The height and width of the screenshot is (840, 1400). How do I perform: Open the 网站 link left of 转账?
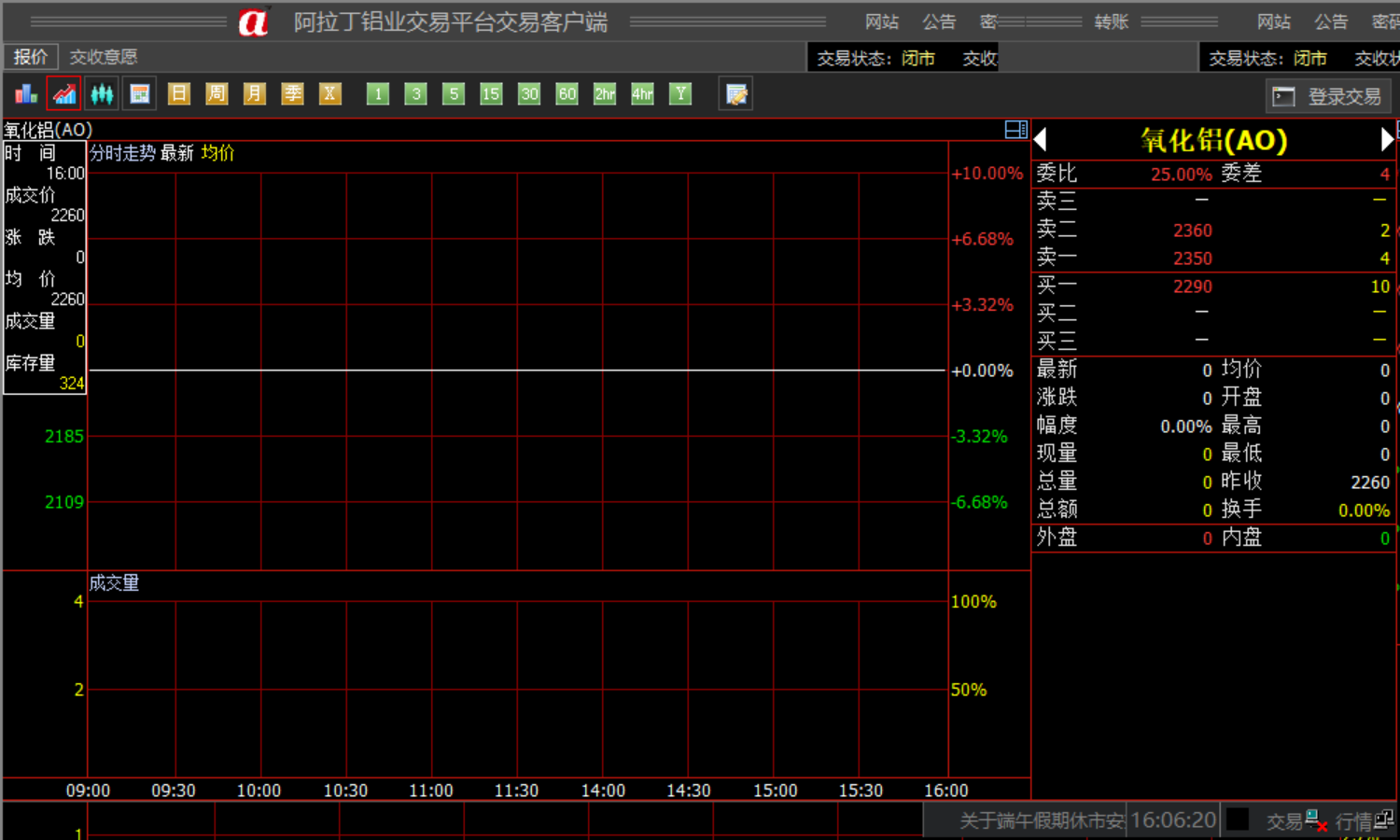(x=882, y=21)
